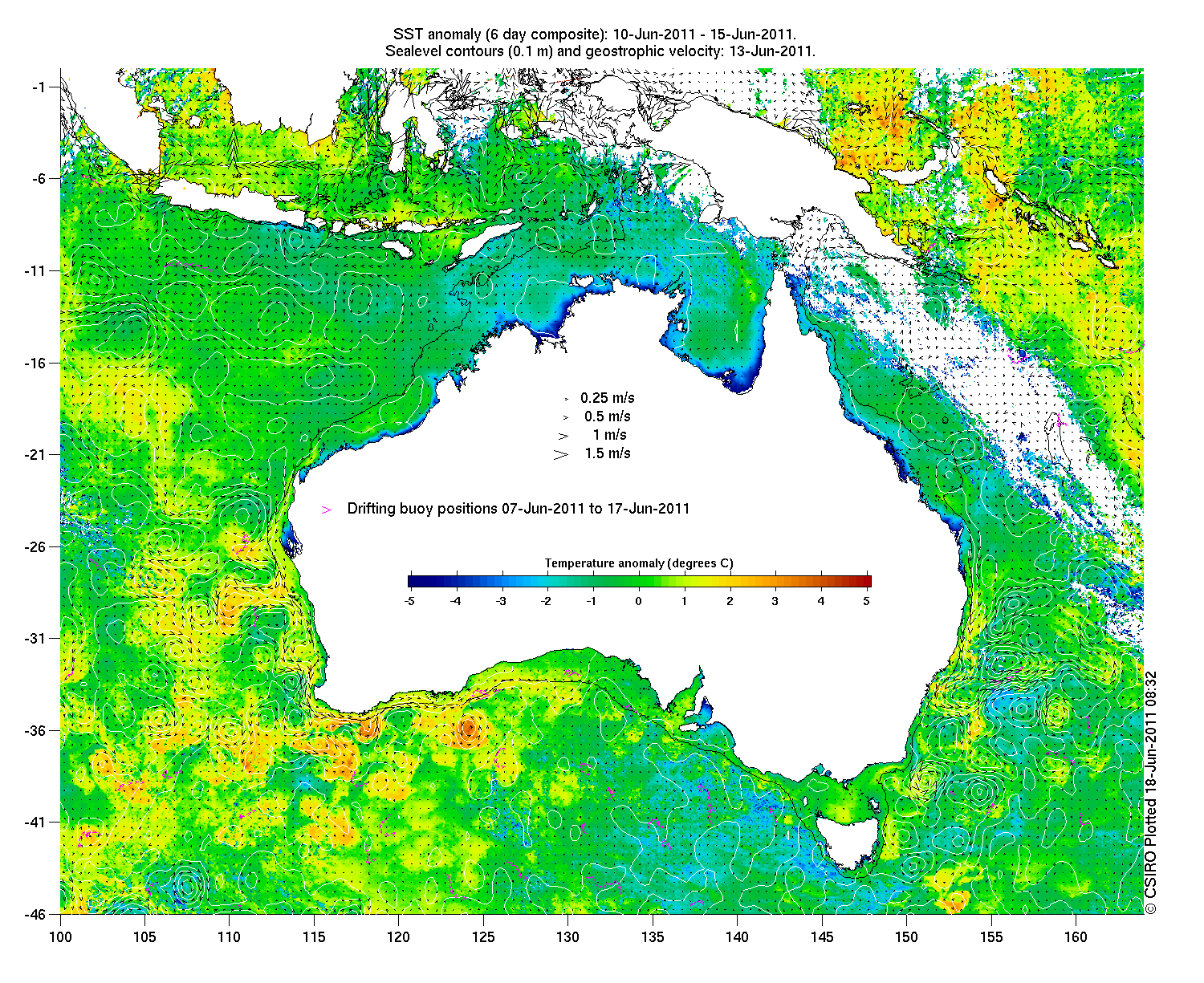Viewport: 1204px width, 983px height.
Task: Click the '-21' latitude axis label
Action: 36,455
